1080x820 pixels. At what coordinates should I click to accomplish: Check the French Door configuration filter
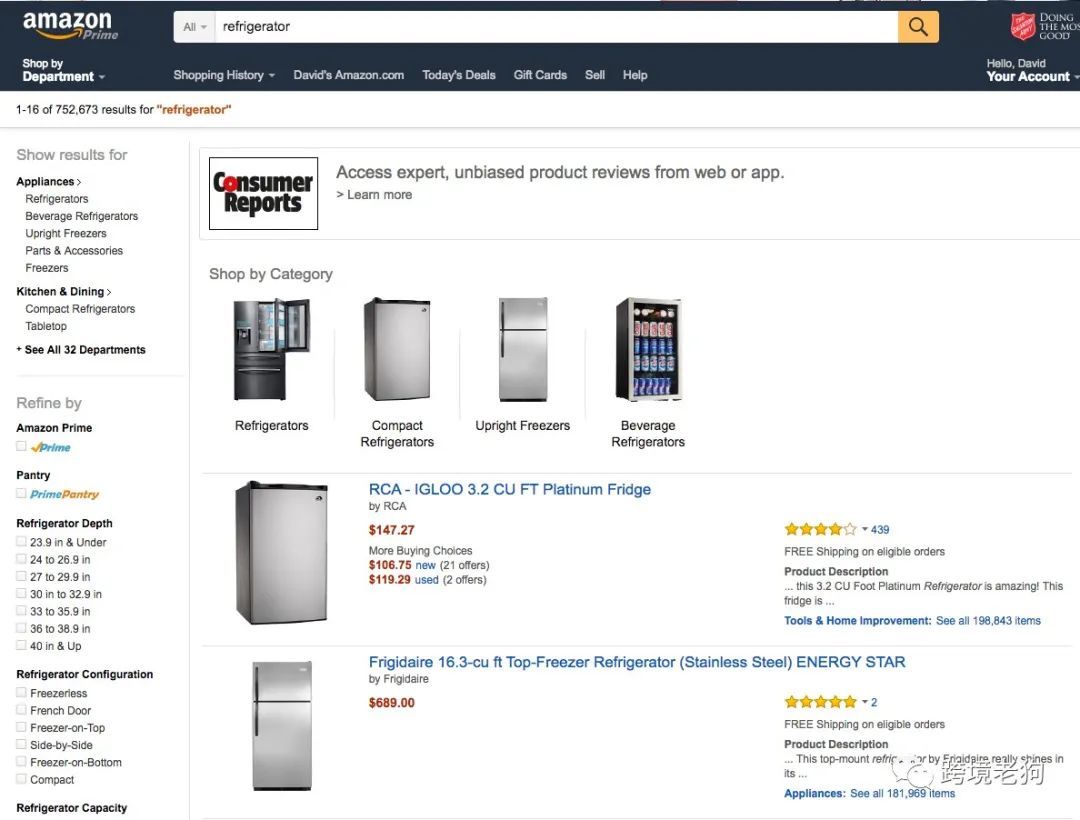[21, 710]
